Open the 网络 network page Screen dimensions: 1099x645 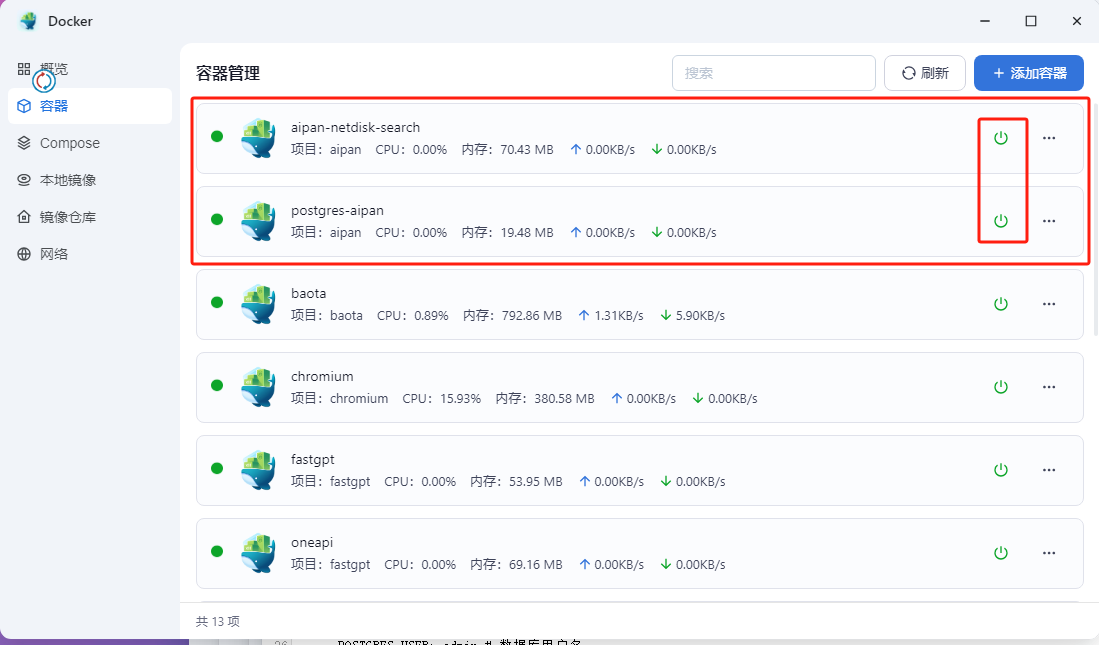coord(54,254)
